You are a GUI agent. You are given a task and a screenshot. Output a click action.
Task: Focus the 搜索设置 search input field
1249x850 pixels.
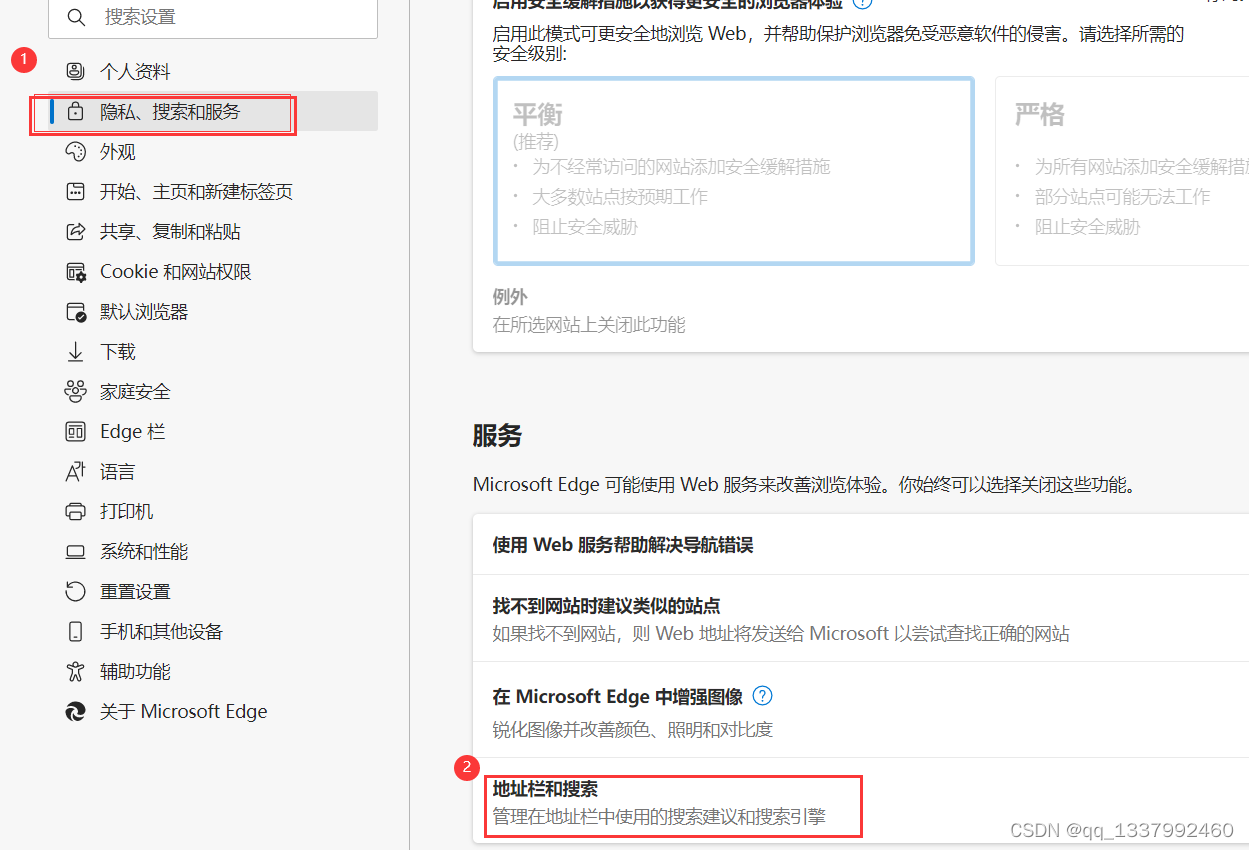212,17
